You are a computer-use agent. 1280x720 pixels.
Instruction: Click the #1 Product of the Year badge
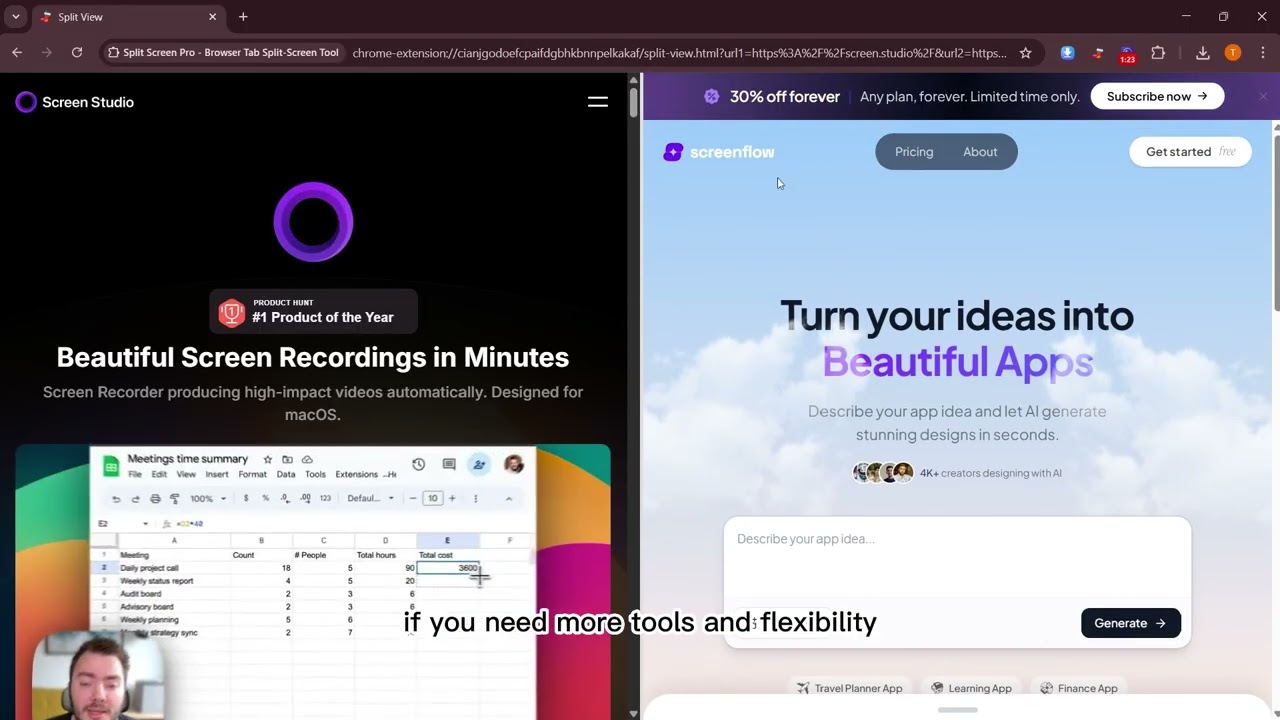click(x=314, y=312)
